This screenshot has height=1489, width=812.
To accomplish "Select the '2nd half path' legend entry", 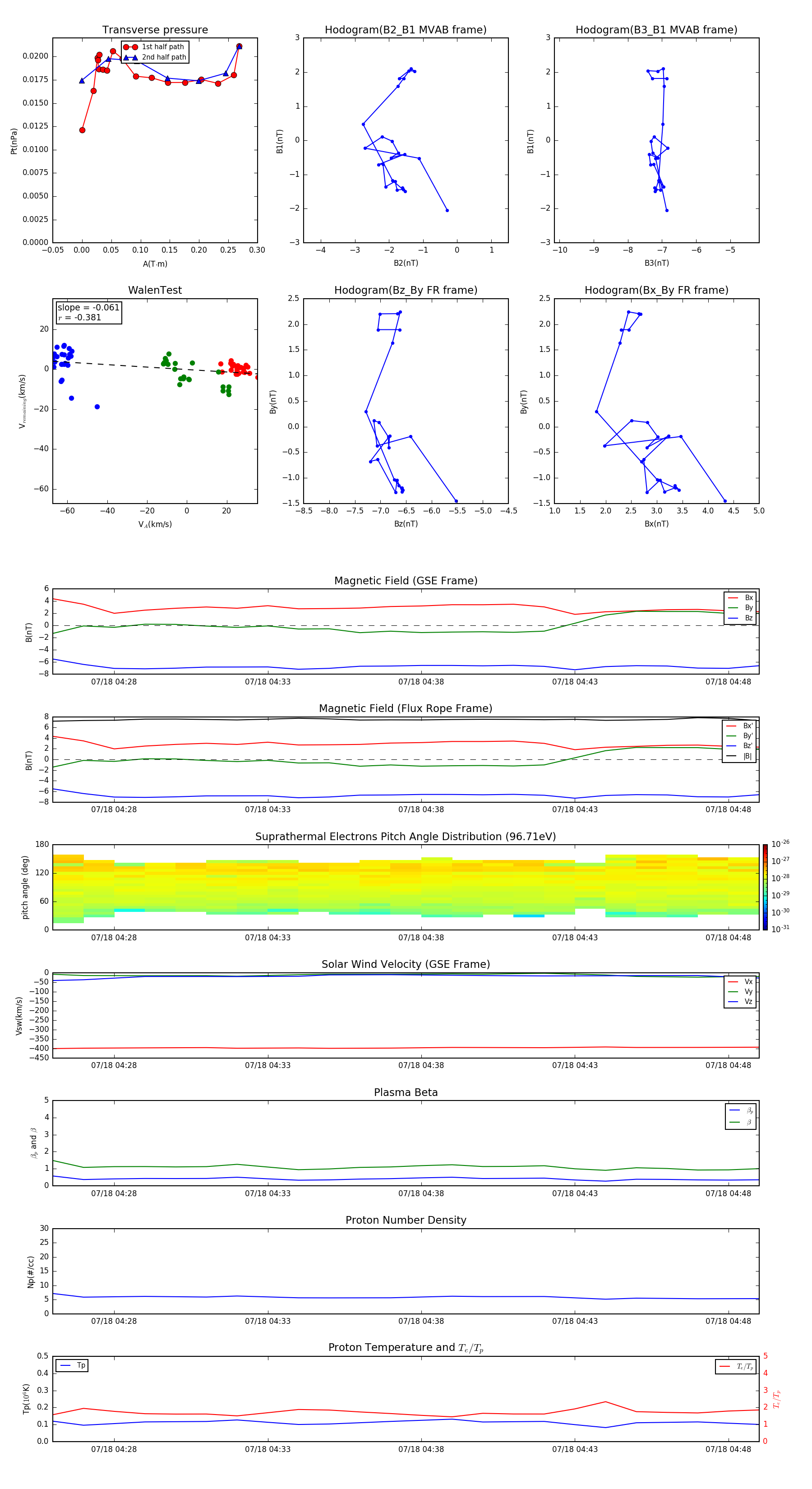I will 155,57.
